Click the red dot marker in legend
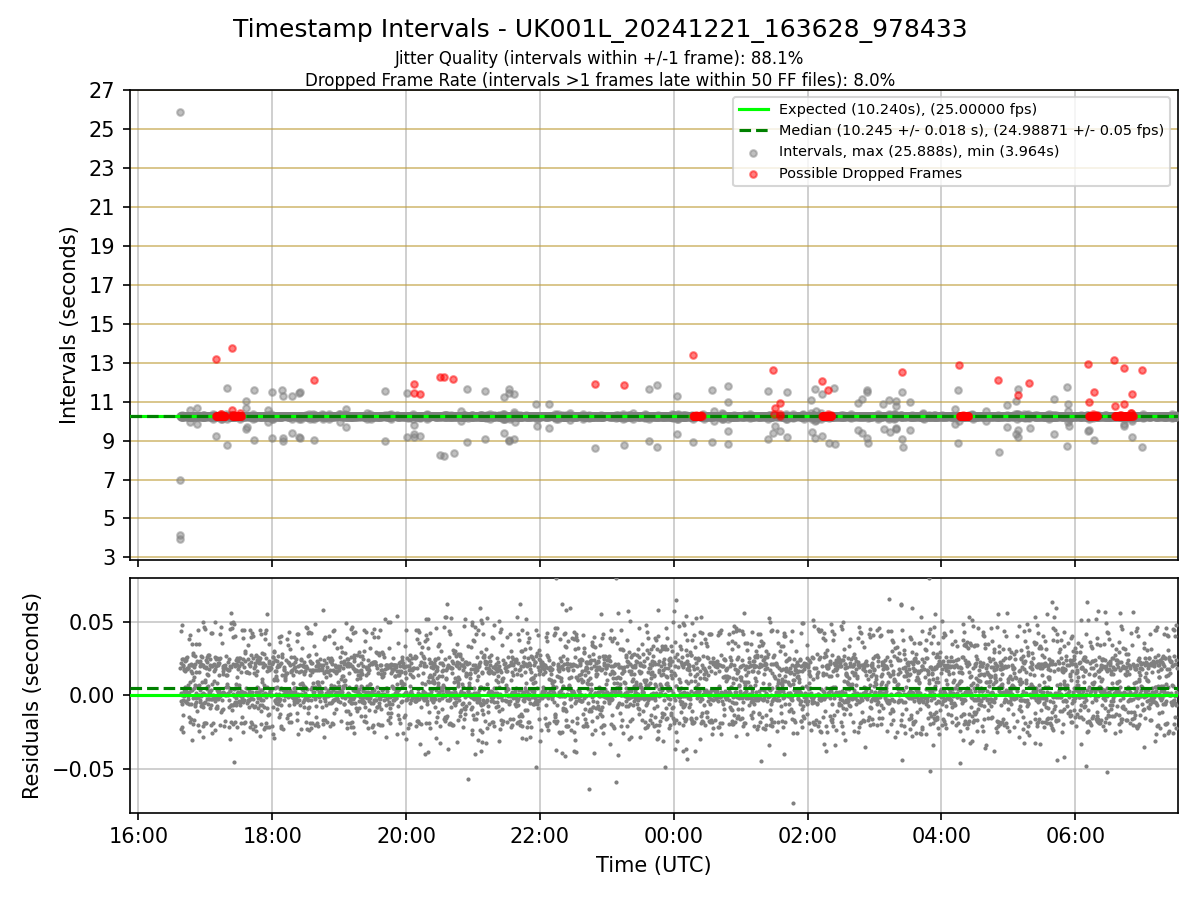The image size is (1200, 900). (x=754, y=174)
